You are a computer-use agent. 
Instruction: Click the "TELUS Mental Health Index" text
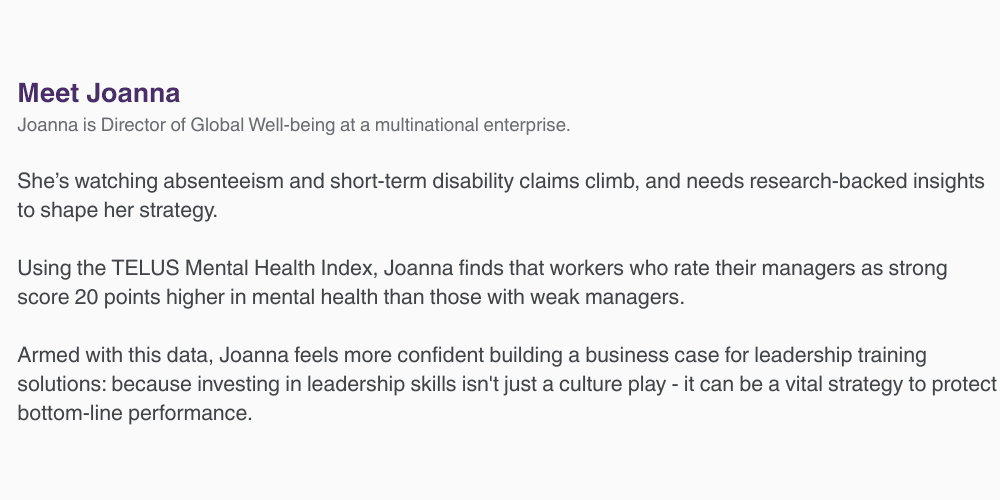coord(241,268)
